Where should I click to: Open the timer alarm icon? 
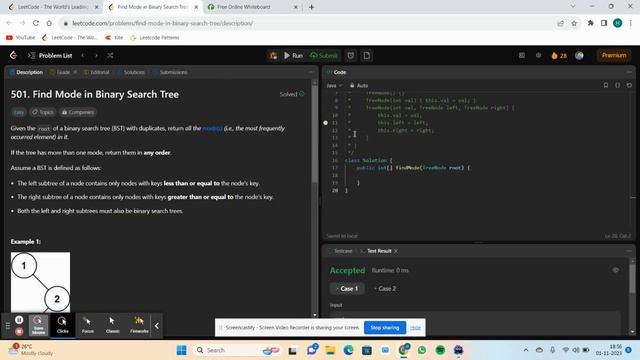(351, 56)
